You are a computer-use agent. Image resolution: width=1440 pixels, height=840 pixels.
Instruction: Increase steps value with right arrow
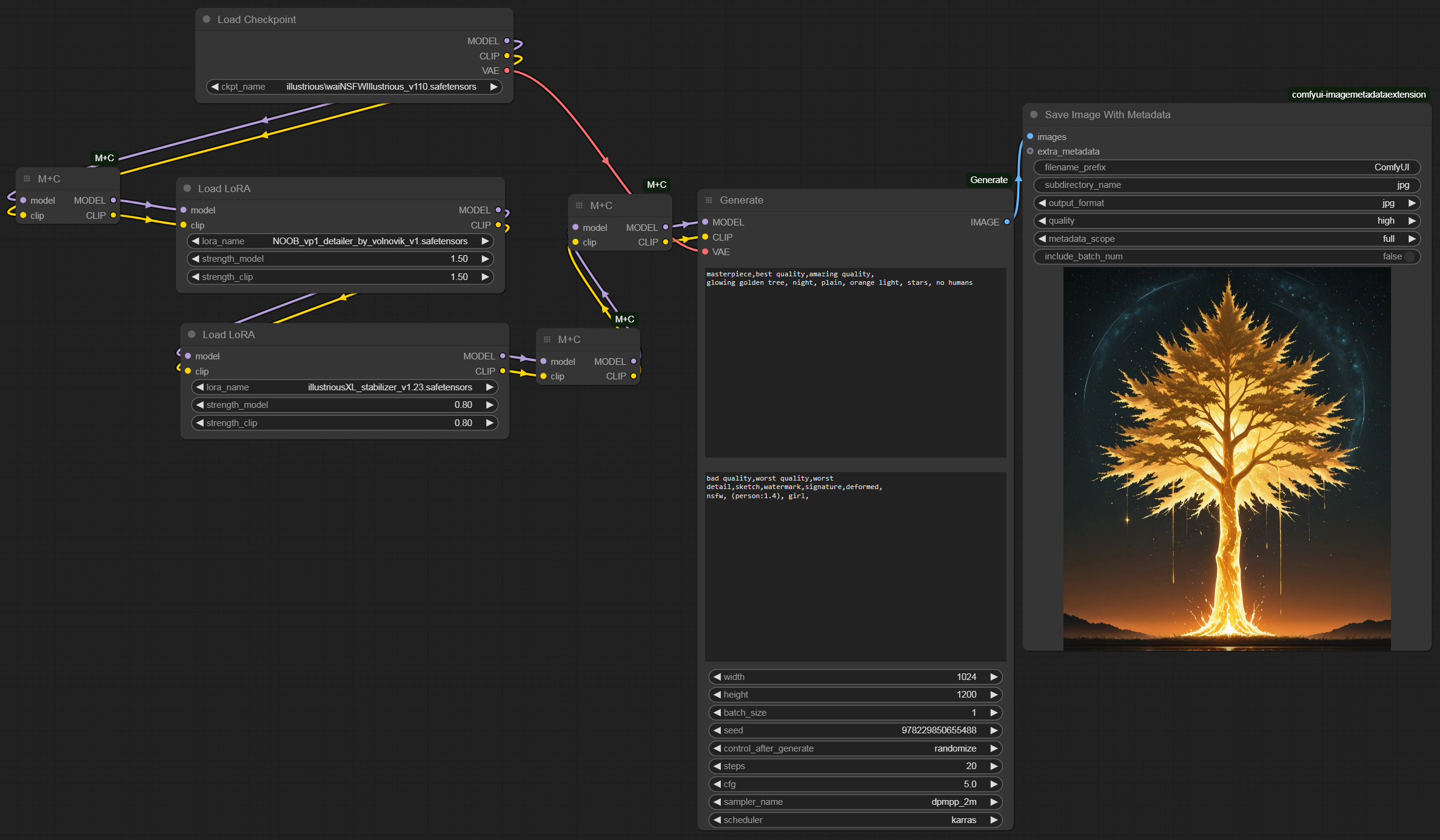pyautogui.click(x=994, y=766)
